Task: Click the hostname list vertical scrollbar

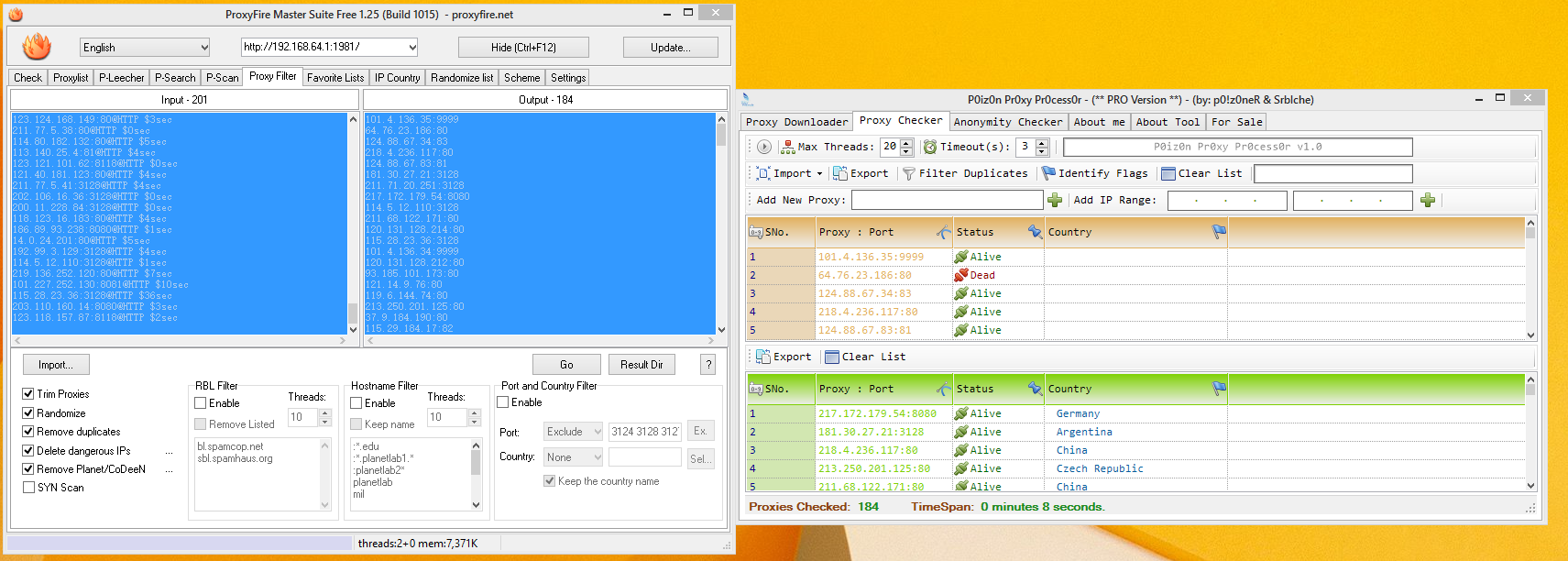Action: pos(476,475)
